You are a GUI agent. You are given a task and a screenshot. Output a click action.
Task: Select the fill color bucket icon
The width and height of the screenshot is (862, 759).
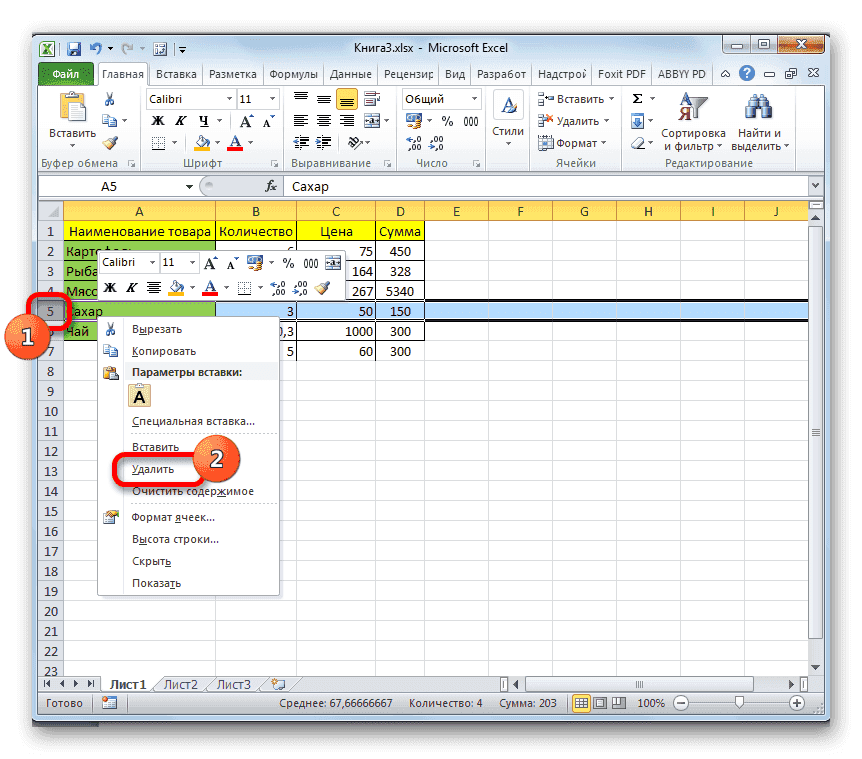[201, 142]
